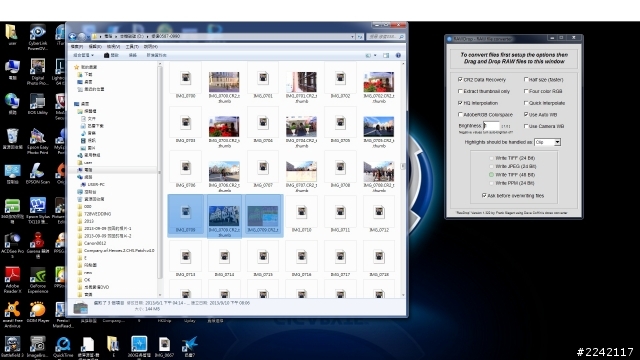Open the first menu in Explorer menu bar
640x360 pixels.
click(77, 47)
